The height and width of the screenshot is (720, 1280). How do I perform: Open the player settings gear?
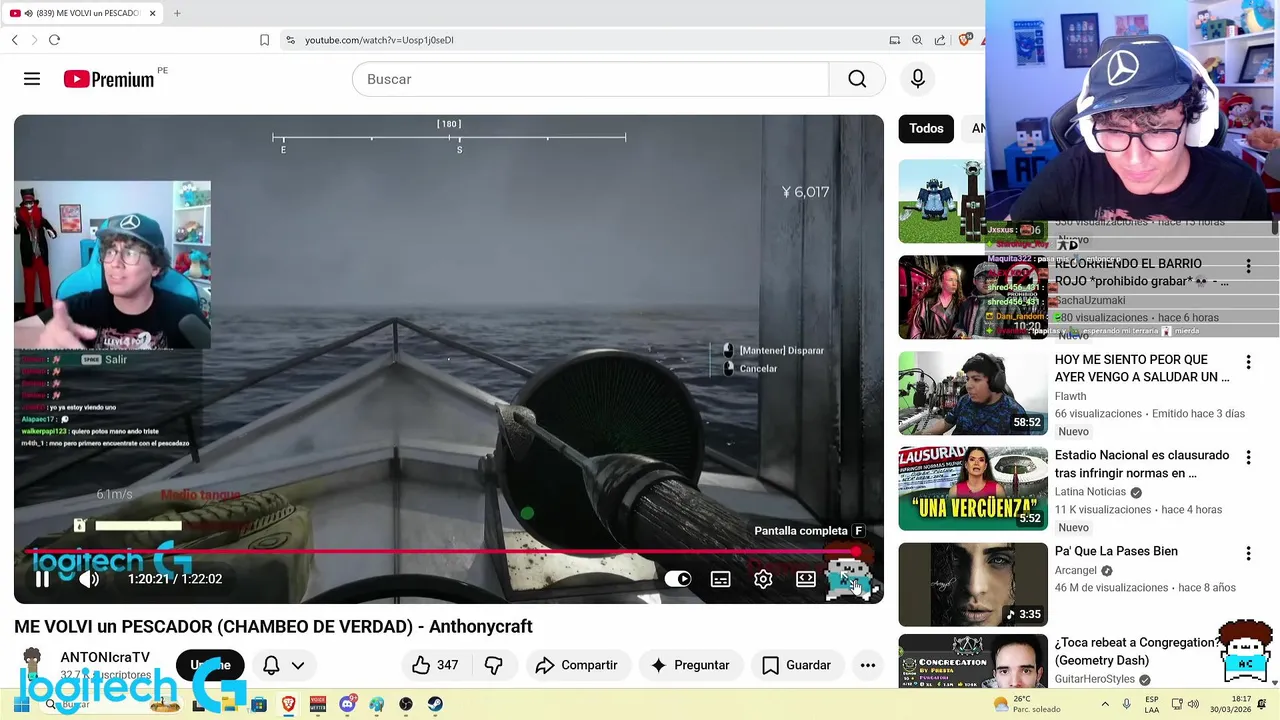(763, 579)
